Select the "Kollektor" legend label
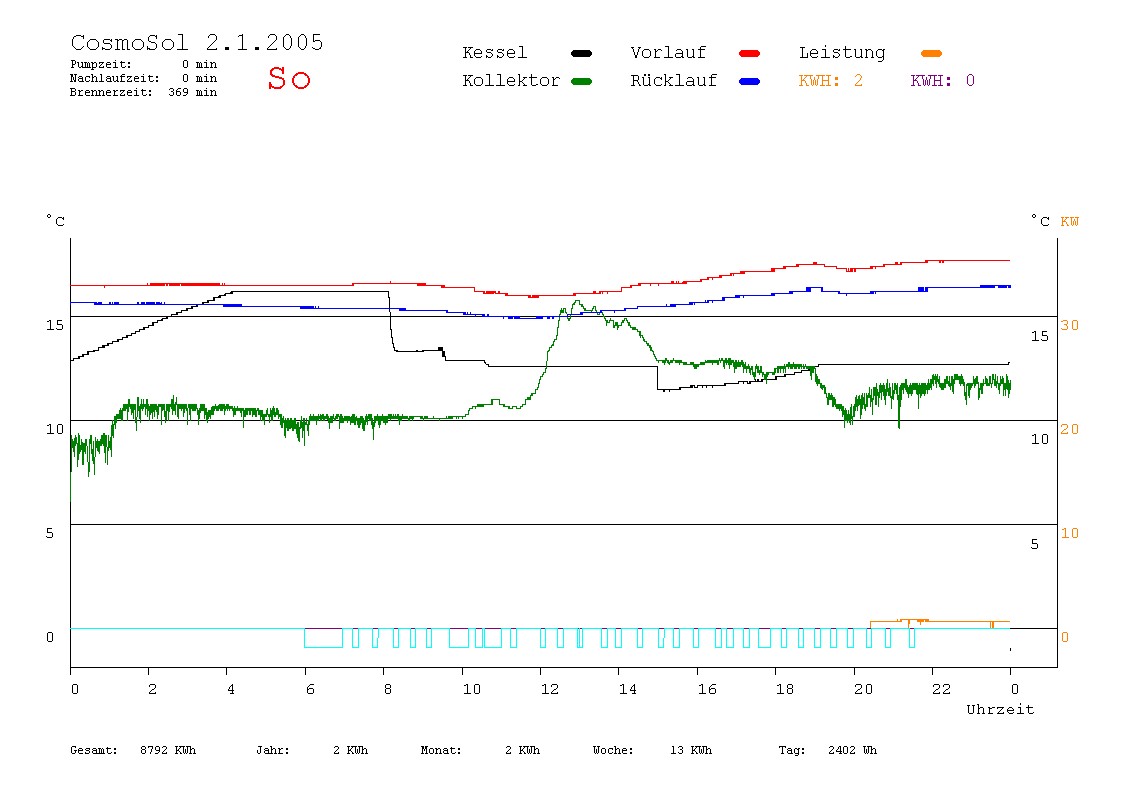The height and width of the screenshot is (812, 1148). [511, 81]
